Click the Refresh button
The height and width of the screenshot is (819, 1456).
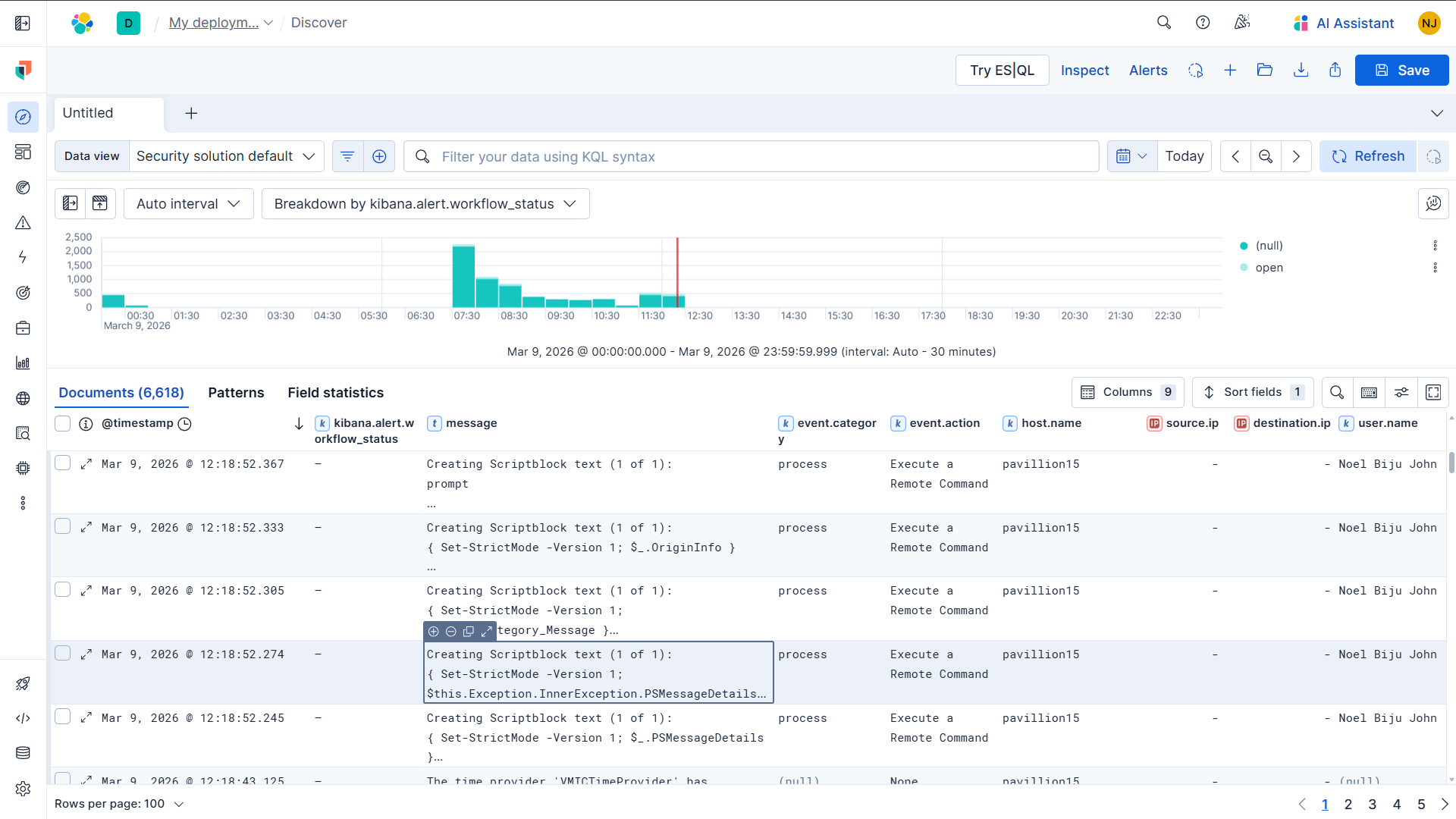(x=1367, y=155)
